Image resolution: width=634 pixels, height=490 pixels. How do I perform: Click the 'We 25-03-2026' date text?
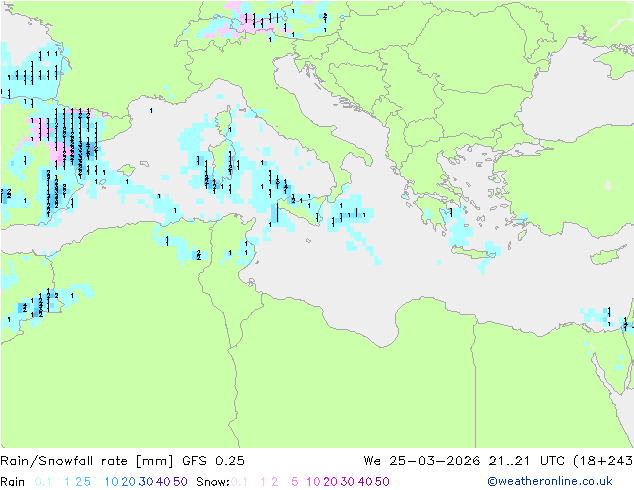(x=422, y=461)
